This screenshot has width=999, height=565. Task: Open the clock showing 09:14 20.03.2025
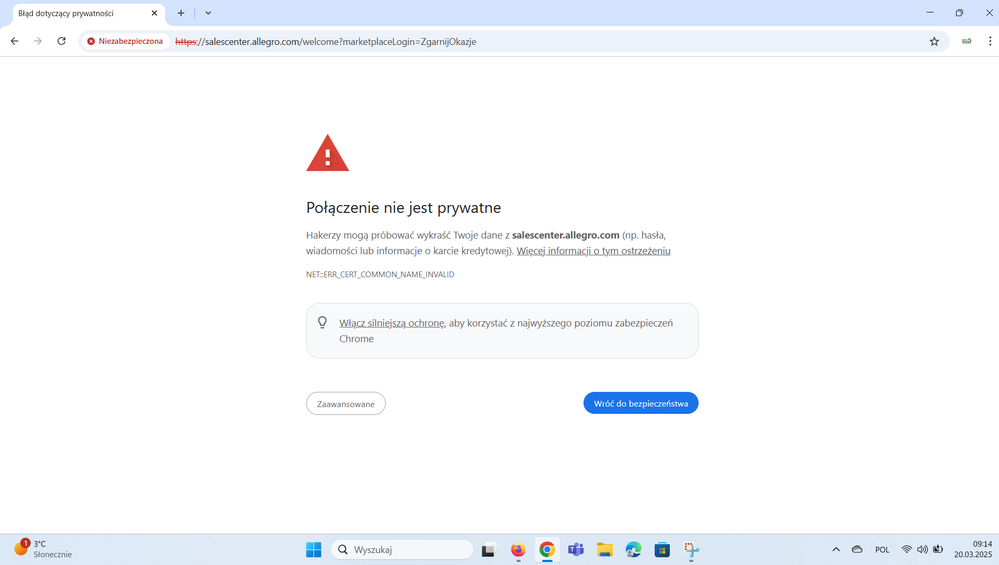(x=973, y=549)
